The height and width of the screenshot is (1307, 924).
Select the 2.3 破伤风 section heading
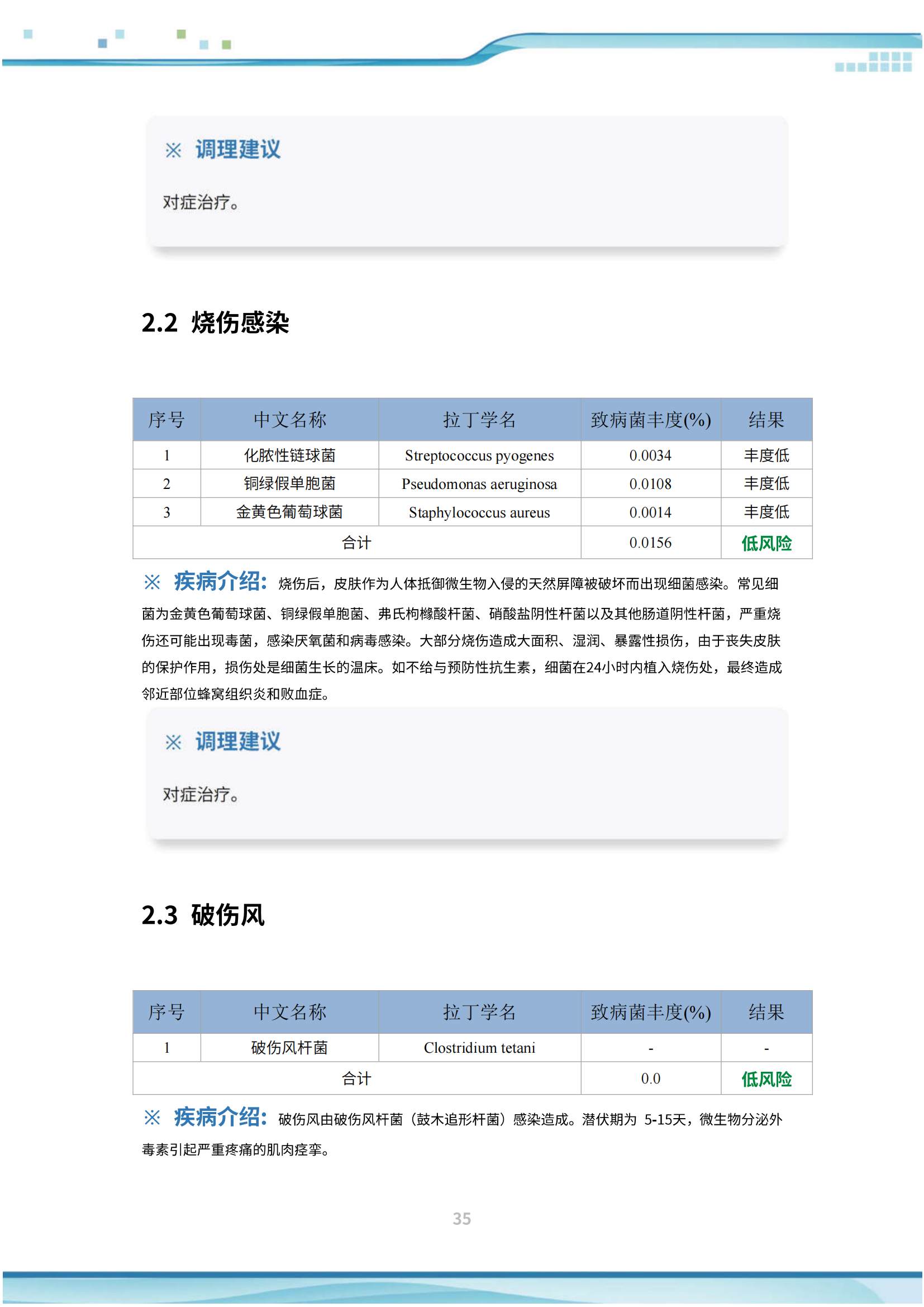point(203,916)
